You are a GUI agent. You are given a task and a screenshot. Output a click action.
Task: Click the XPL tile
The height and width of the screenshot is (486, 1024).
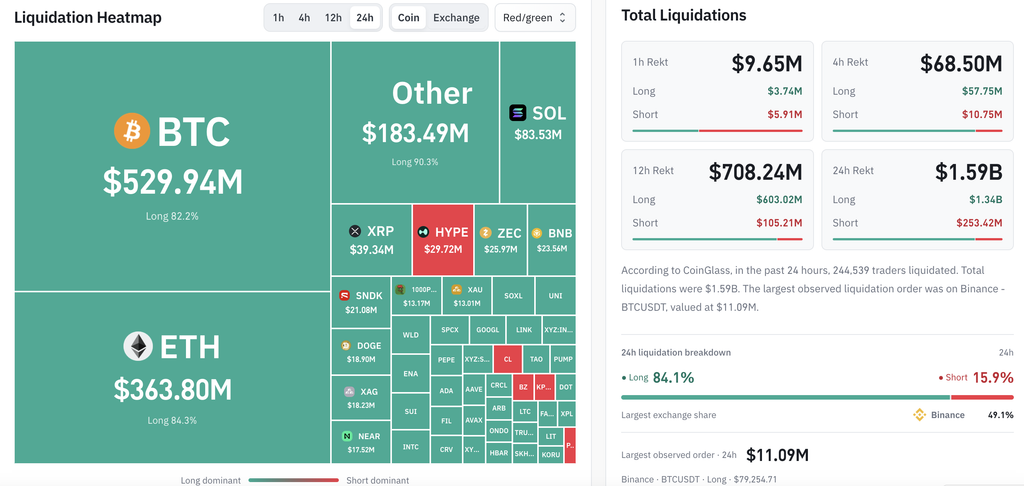pyautogui.click(x=566, y=414)
